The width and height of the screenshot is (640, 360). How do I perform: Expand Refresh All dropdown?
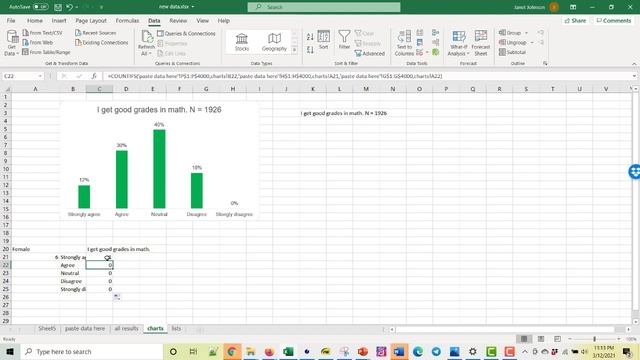point(146,43)
